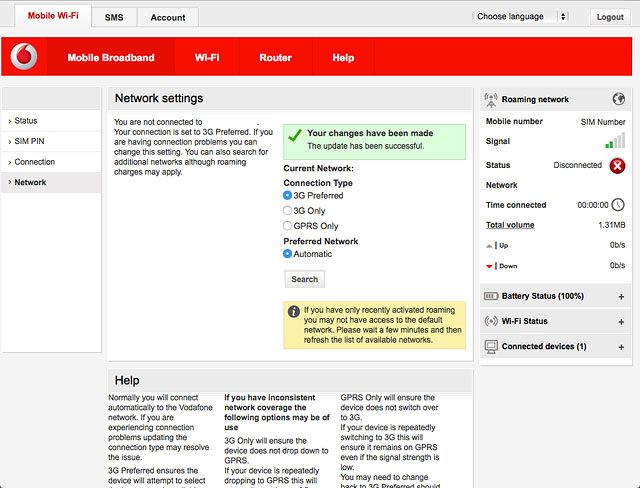Select the GPRS Only radio option
The image size is (640, 488).
coord(288,226)
